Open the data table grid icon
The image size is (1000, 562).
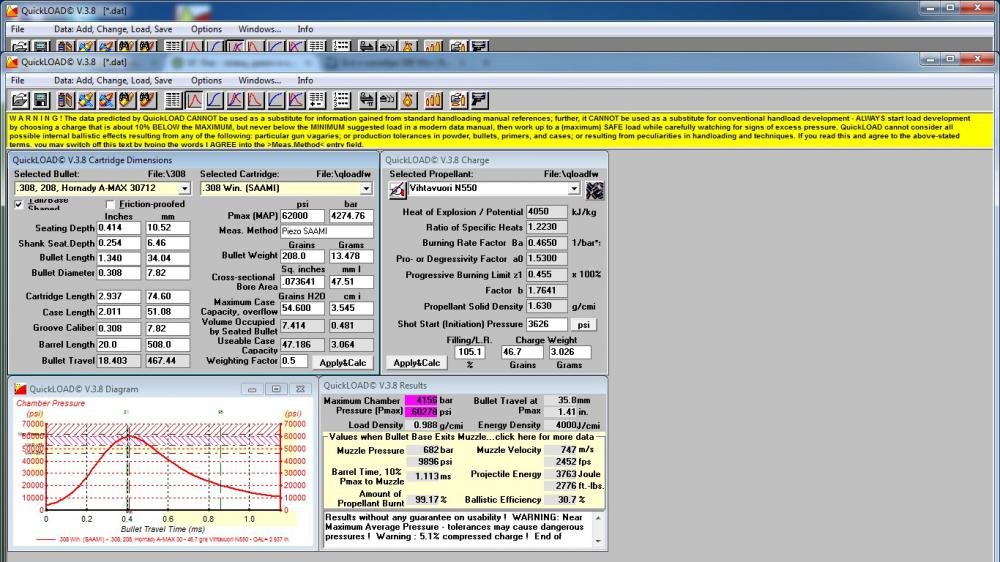173,100
